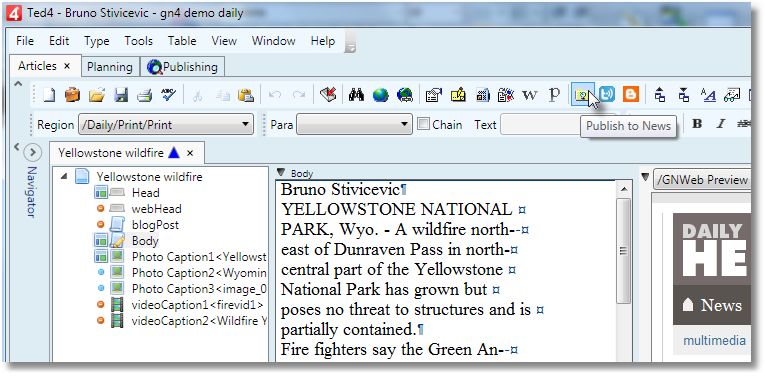
Task: Select Photo Caption1 tree item
Action: click(199, 257)
